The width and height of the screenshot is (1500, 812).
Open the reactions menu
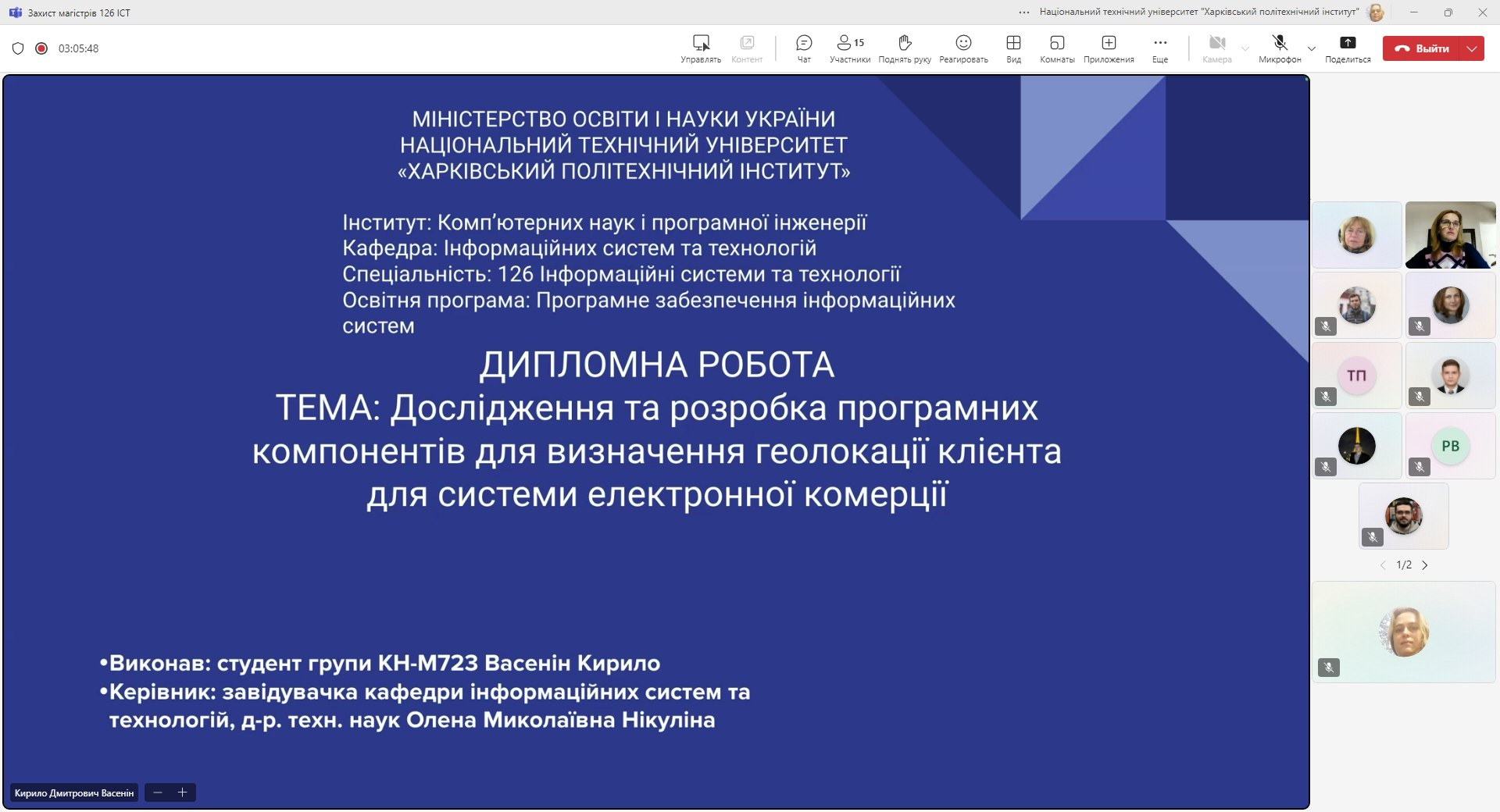coord(963,48)
